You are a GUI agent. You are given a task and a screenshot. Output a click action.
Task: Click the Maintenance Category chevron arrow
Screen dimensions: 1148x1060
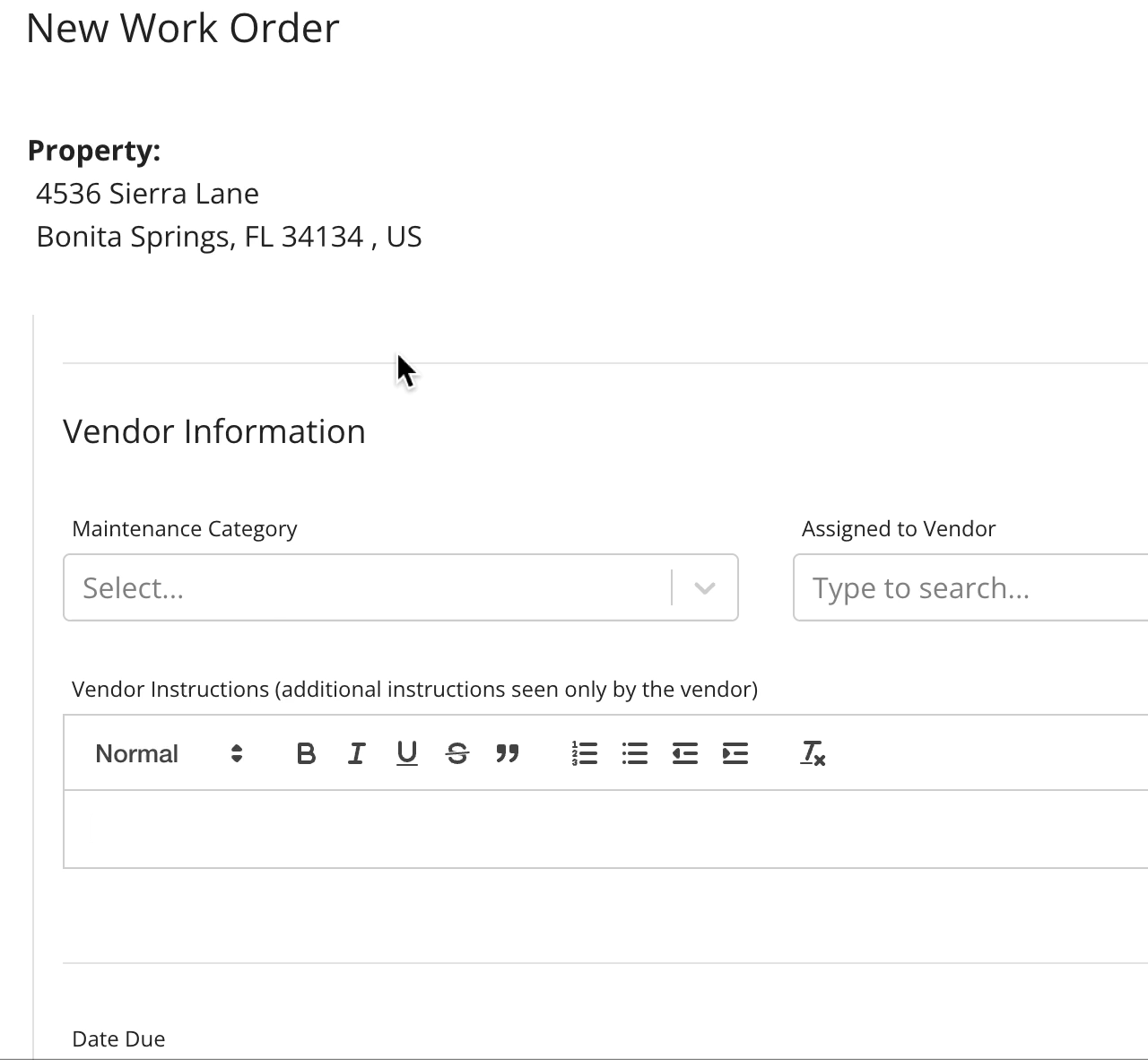pyautogui.click(x=705, y=587)
